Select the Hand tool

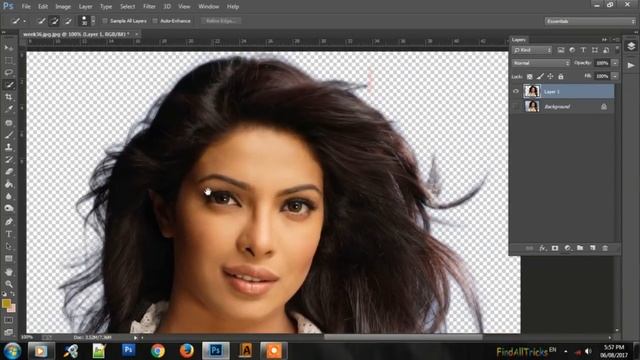(x=9, y=271)
